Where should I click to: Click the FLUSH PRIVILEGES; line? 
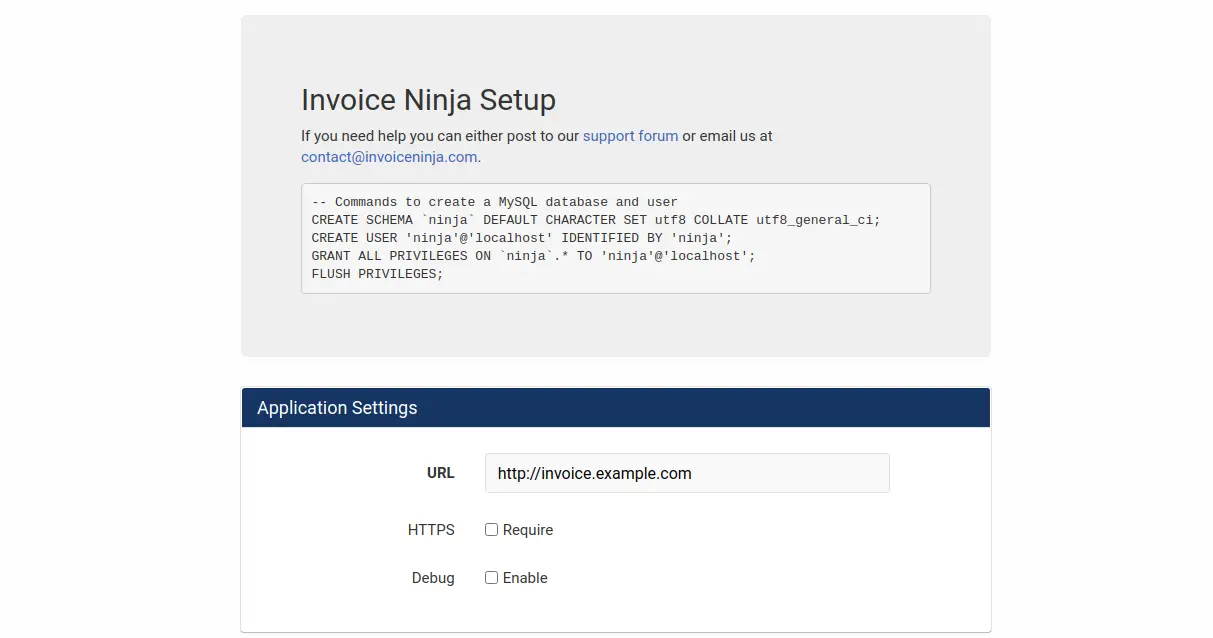[377, 274]
